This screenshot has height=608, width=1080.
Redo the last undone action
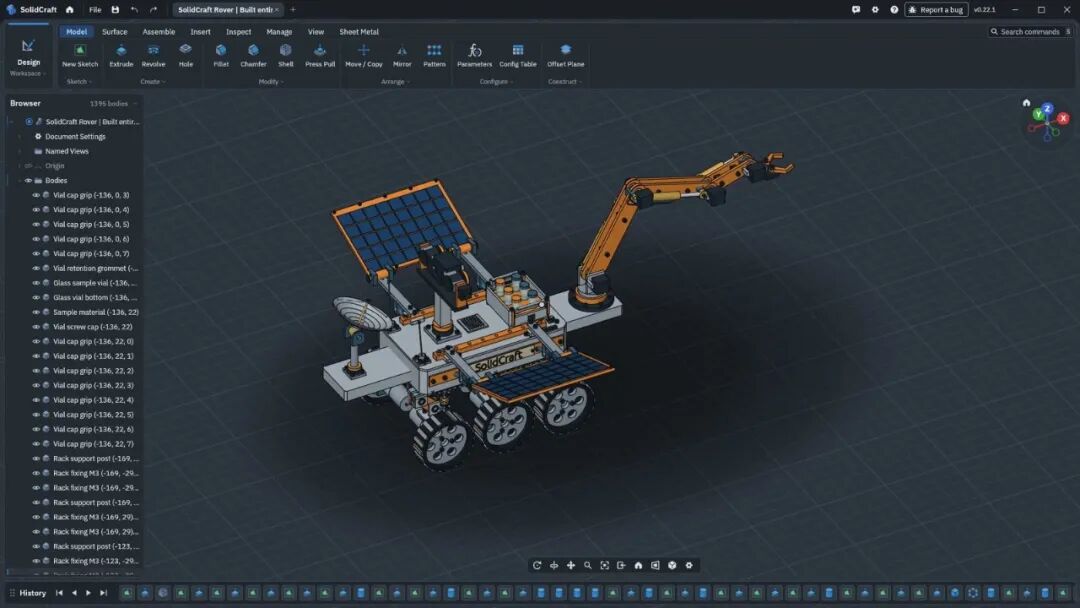[153, 10]
